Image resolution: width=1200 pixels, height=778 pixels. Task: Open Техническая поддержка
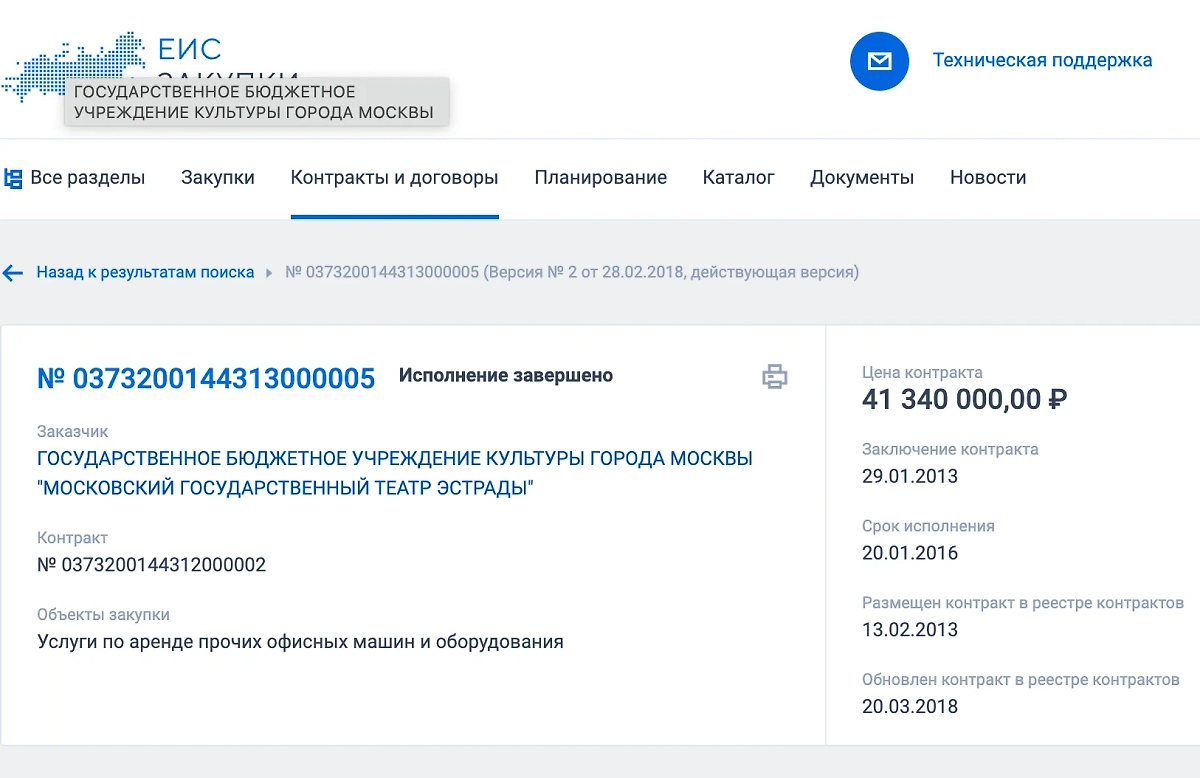tap(1042, 60)
